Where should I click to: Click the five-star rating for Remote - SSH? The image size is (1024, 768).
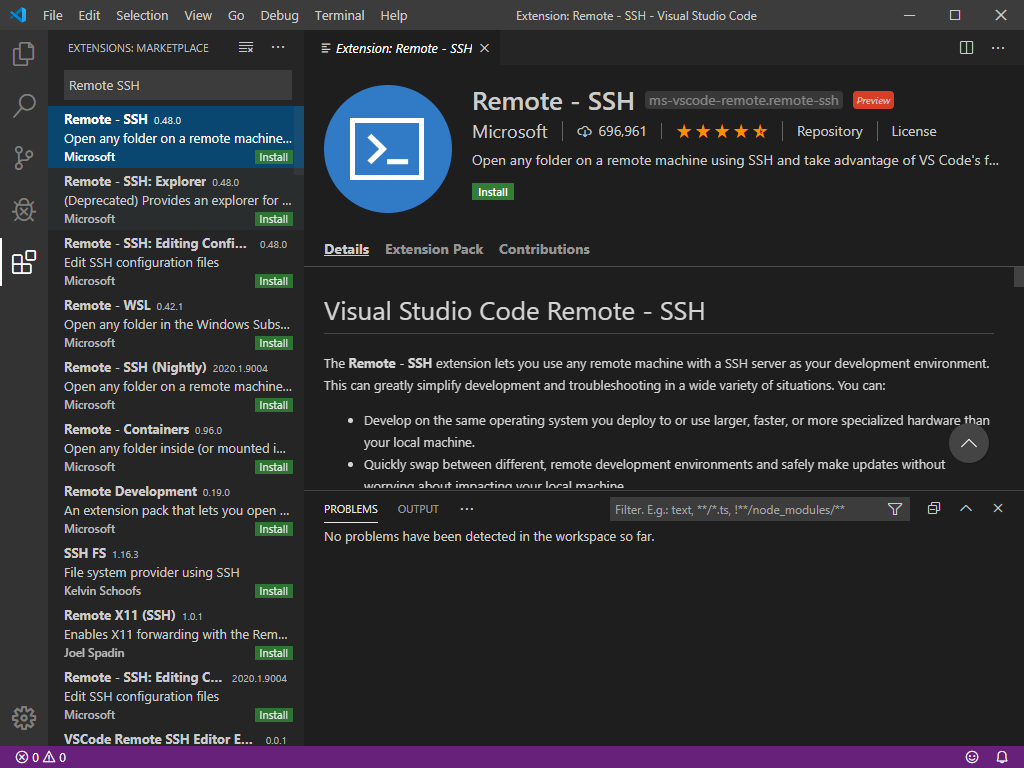tap(721, 129)
